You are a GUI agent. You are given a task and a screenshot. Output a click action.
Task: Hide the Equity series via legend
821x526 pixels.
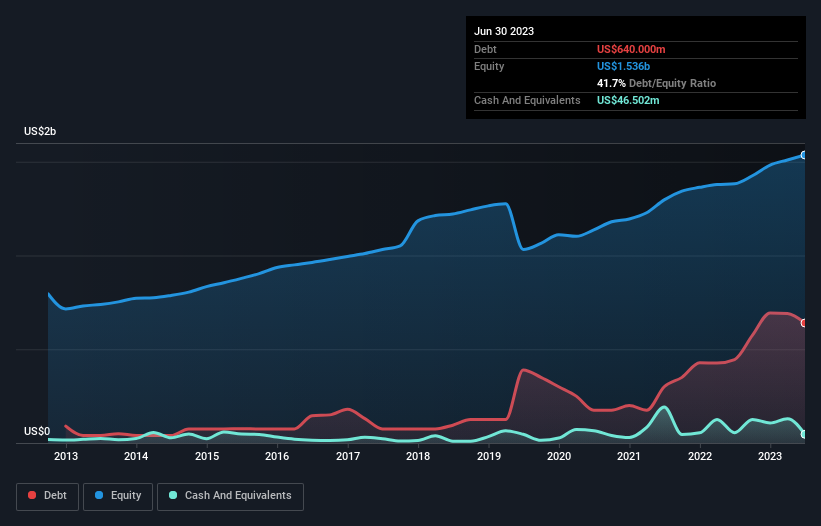(118, 496)
